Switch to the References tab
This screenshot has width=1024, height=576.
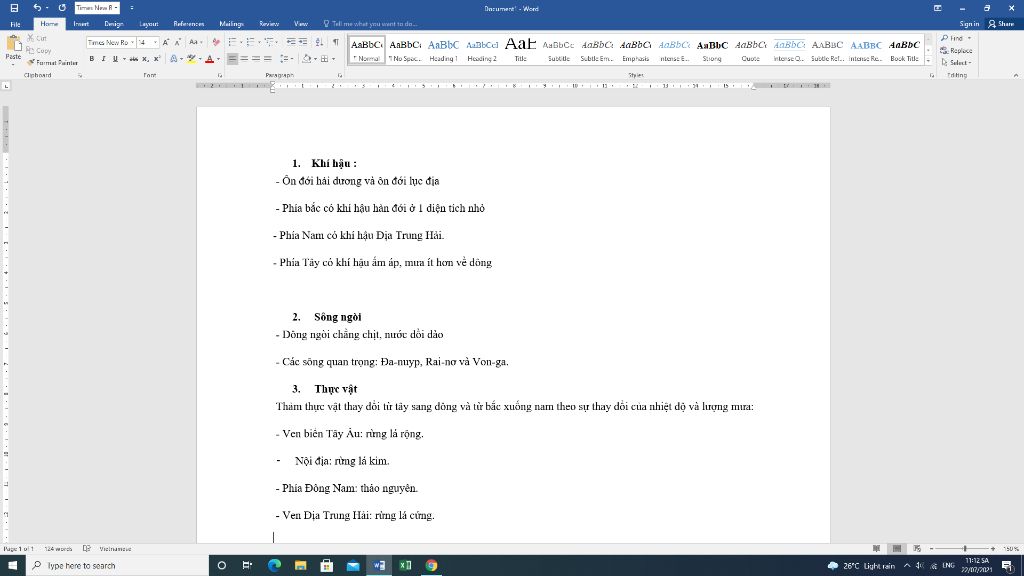(x=189, y=24)
